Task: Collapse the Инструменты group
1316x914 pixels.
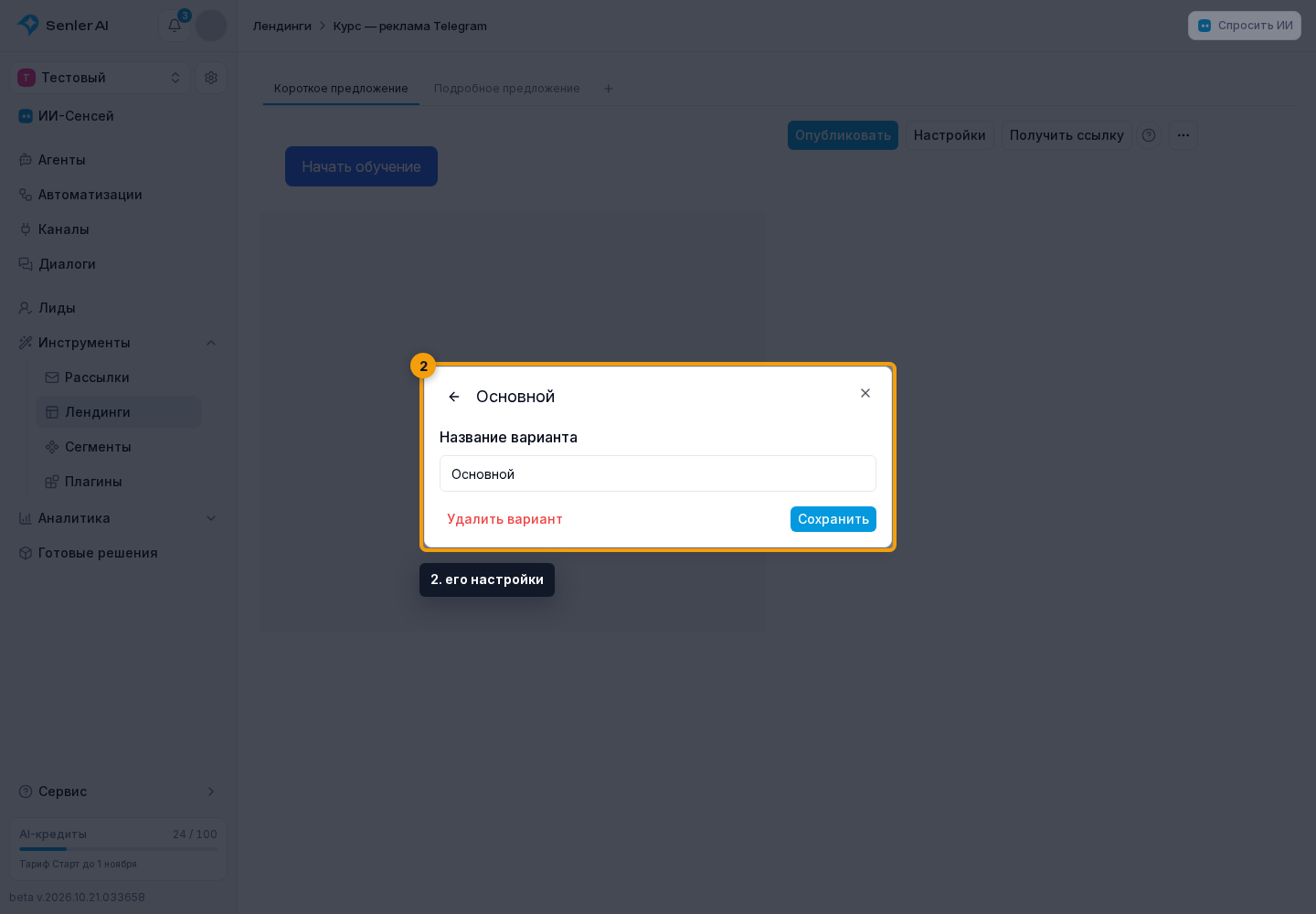Action: [x=118, y=343]
